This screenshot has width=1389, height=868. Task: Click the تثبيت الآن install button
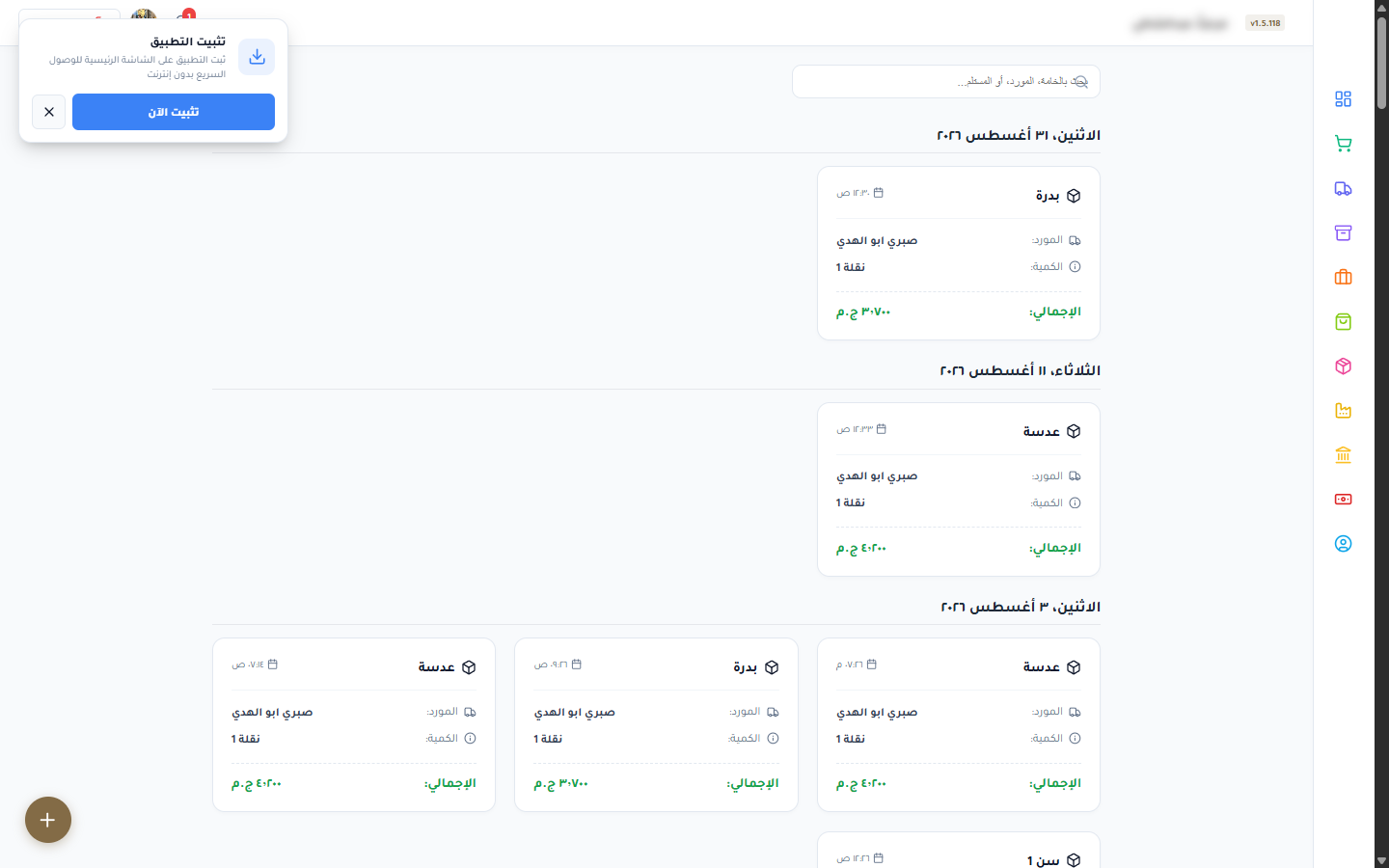(x=174, y=112)
